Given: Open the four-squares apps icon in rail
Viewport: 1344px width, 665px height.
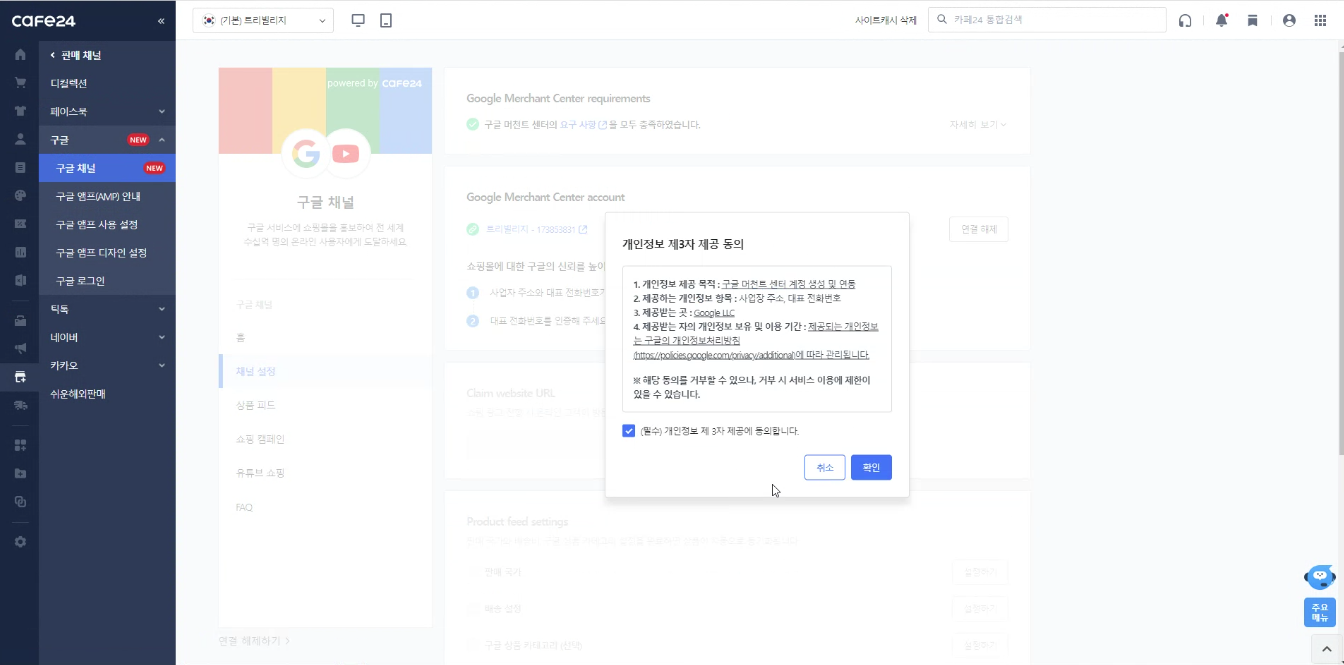Looking at the screenshot, I should point(20,445).
